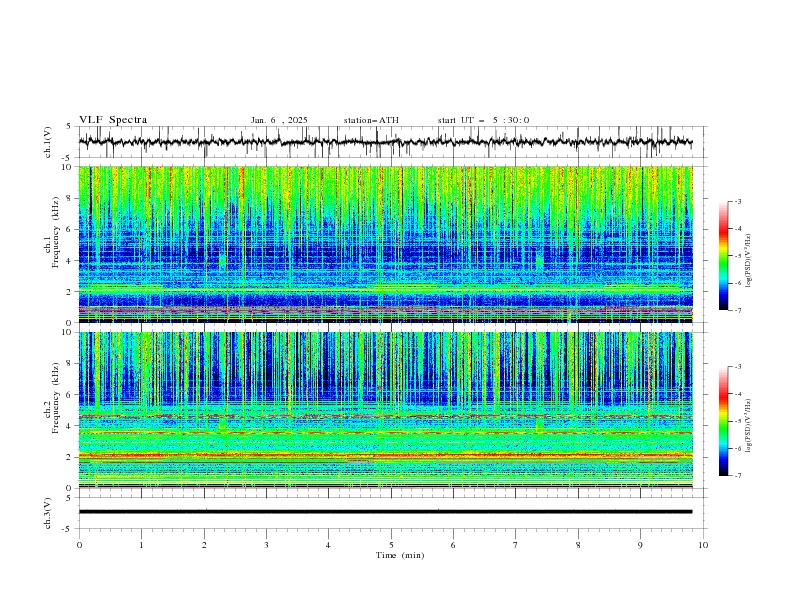
Task: Click the "6" kHz tick on ch.2 axis
Action: click(71, 395)
